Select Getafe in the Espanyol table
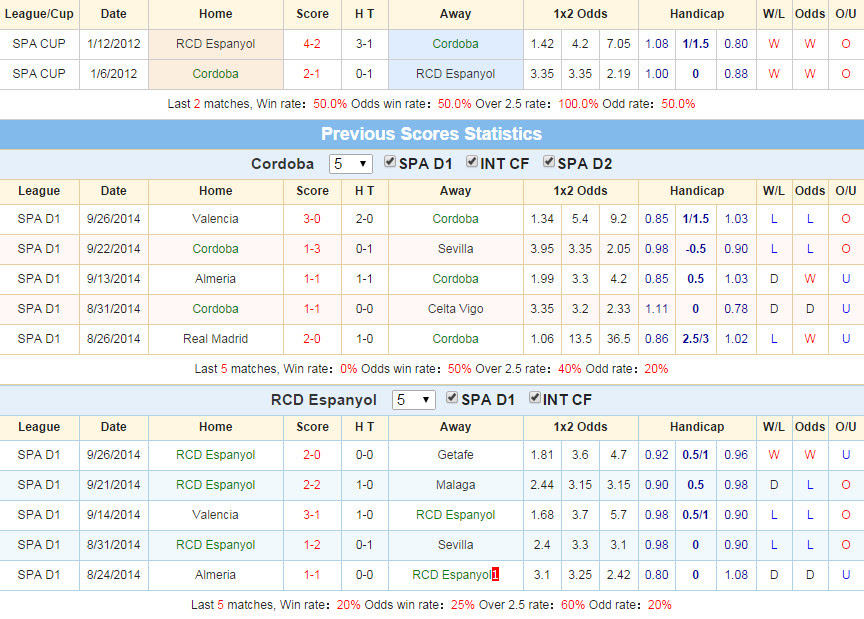 click(455, 455)
